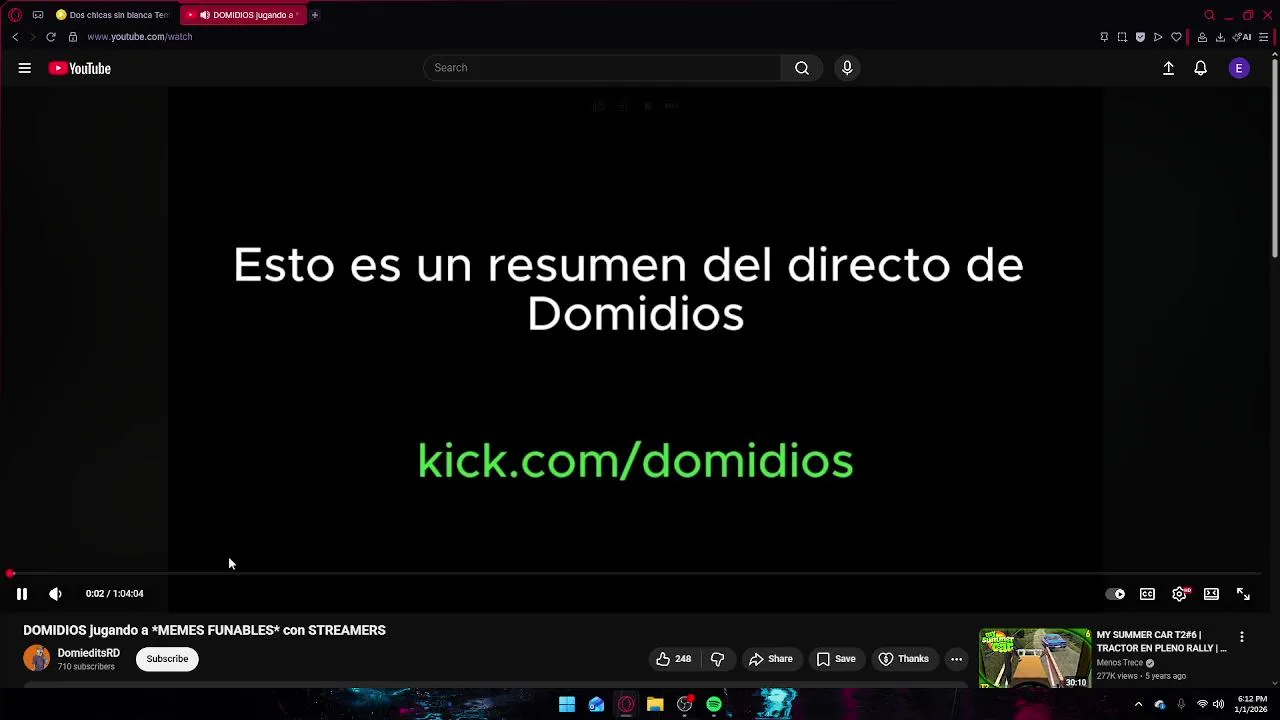
Task: Subscribe to DomieditsRD
Action: click(167, 659)
